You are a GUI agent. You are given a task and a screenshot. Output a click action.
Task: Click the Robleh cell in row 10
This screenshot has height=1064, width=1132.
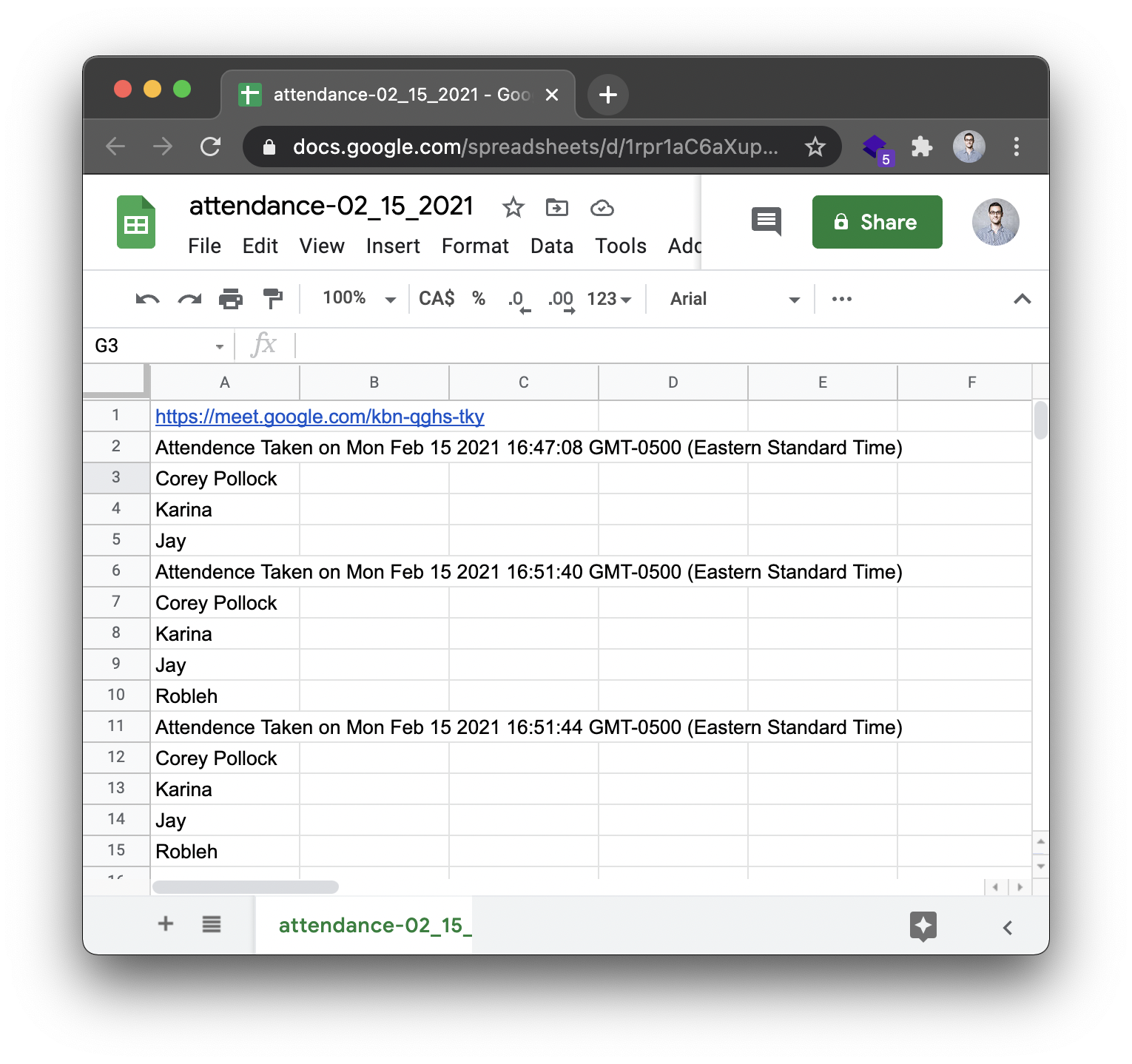[x=225, y=696]
